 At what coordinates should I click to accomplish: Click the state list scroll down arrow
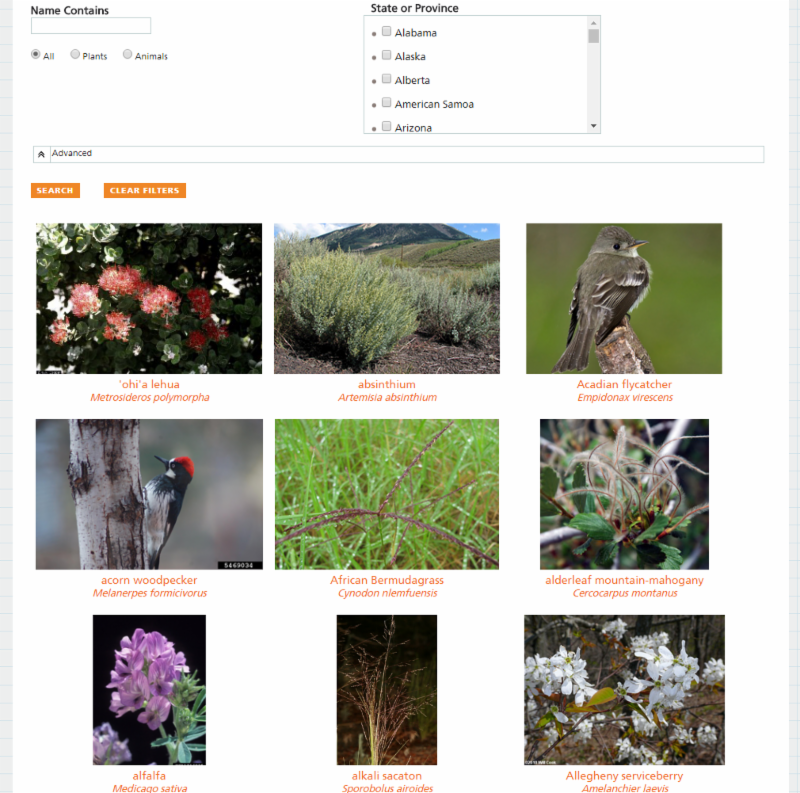(593, 126)
